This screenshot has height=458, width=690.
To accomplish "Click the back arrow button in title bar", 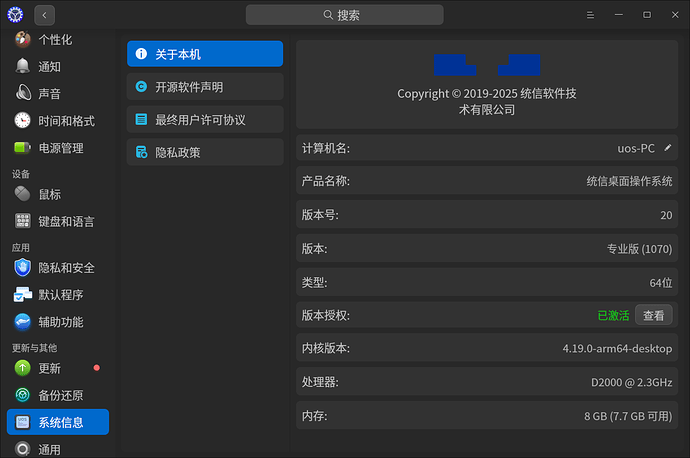I will [45, 15].
